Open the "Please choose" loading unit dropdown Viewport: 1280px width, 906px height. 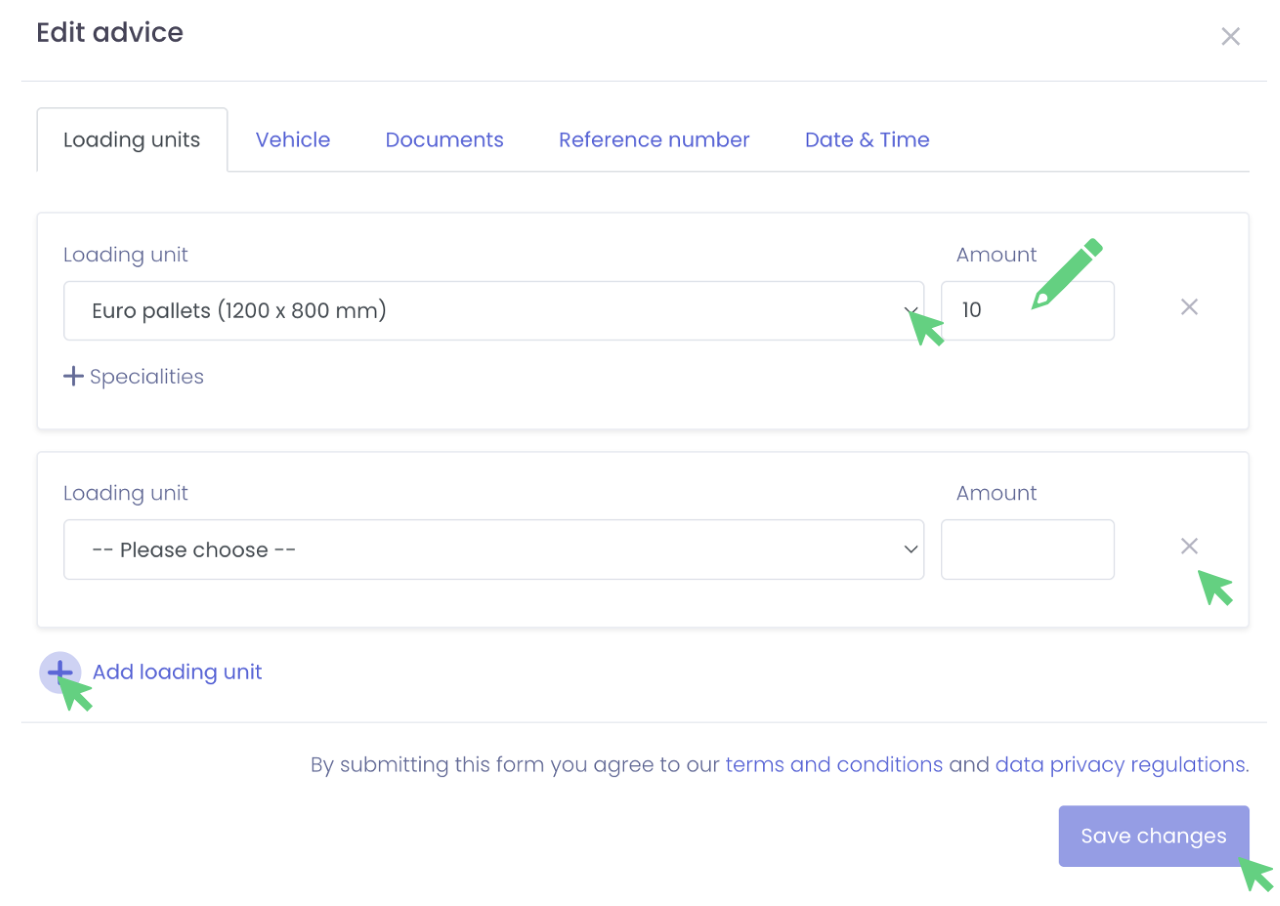[x=493, y=549]
